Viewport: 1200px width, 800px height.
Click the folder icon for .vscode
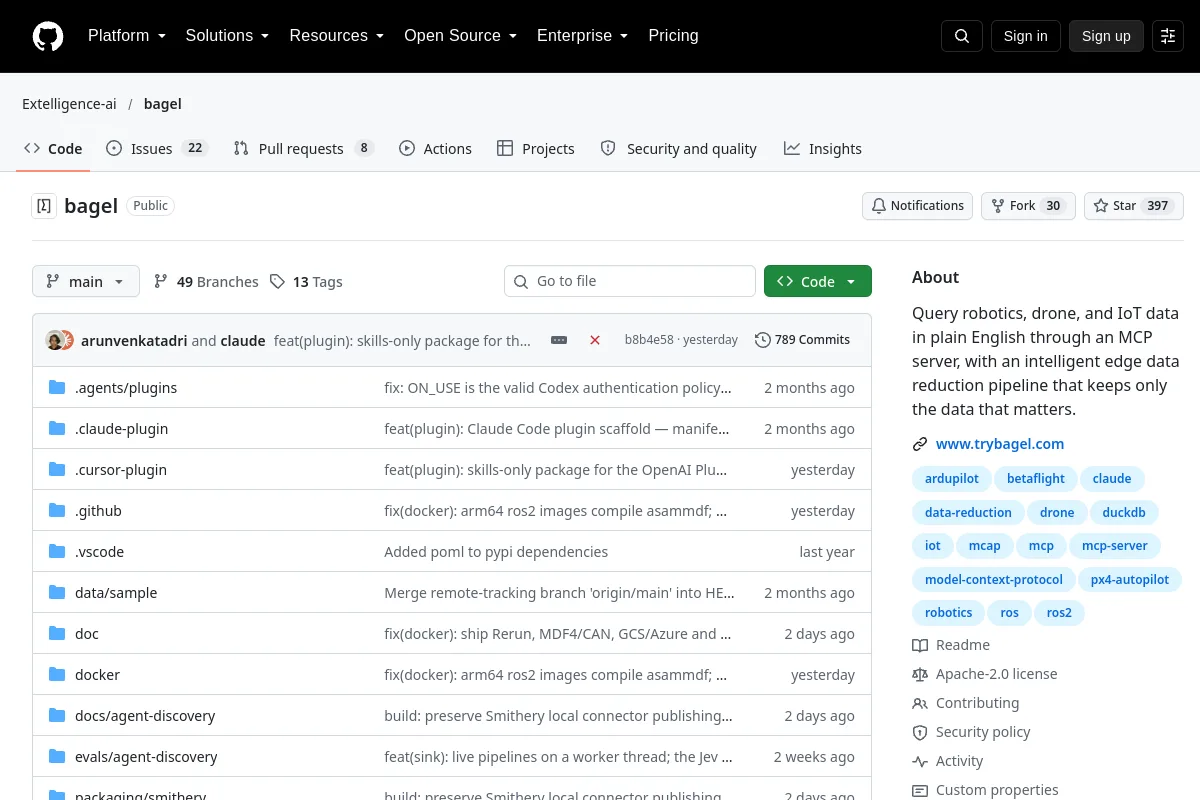click(57, 552)
